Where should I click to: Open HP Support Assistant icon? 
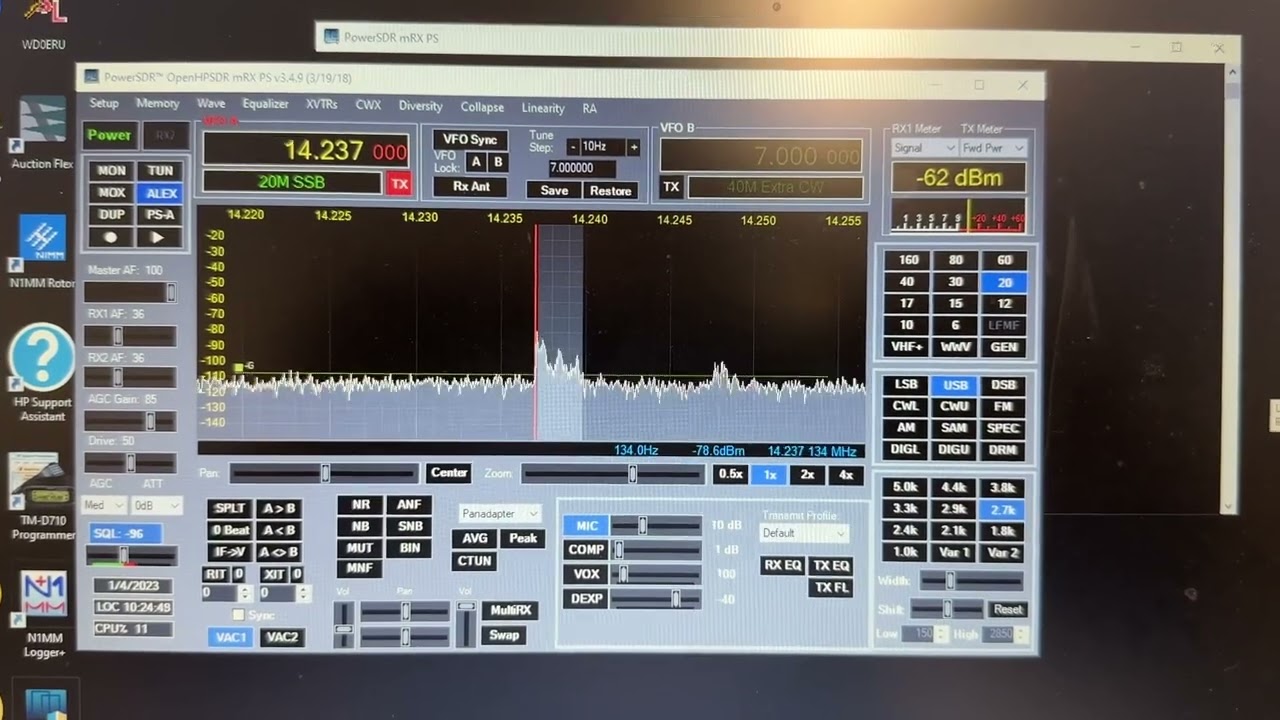point(42,373)
